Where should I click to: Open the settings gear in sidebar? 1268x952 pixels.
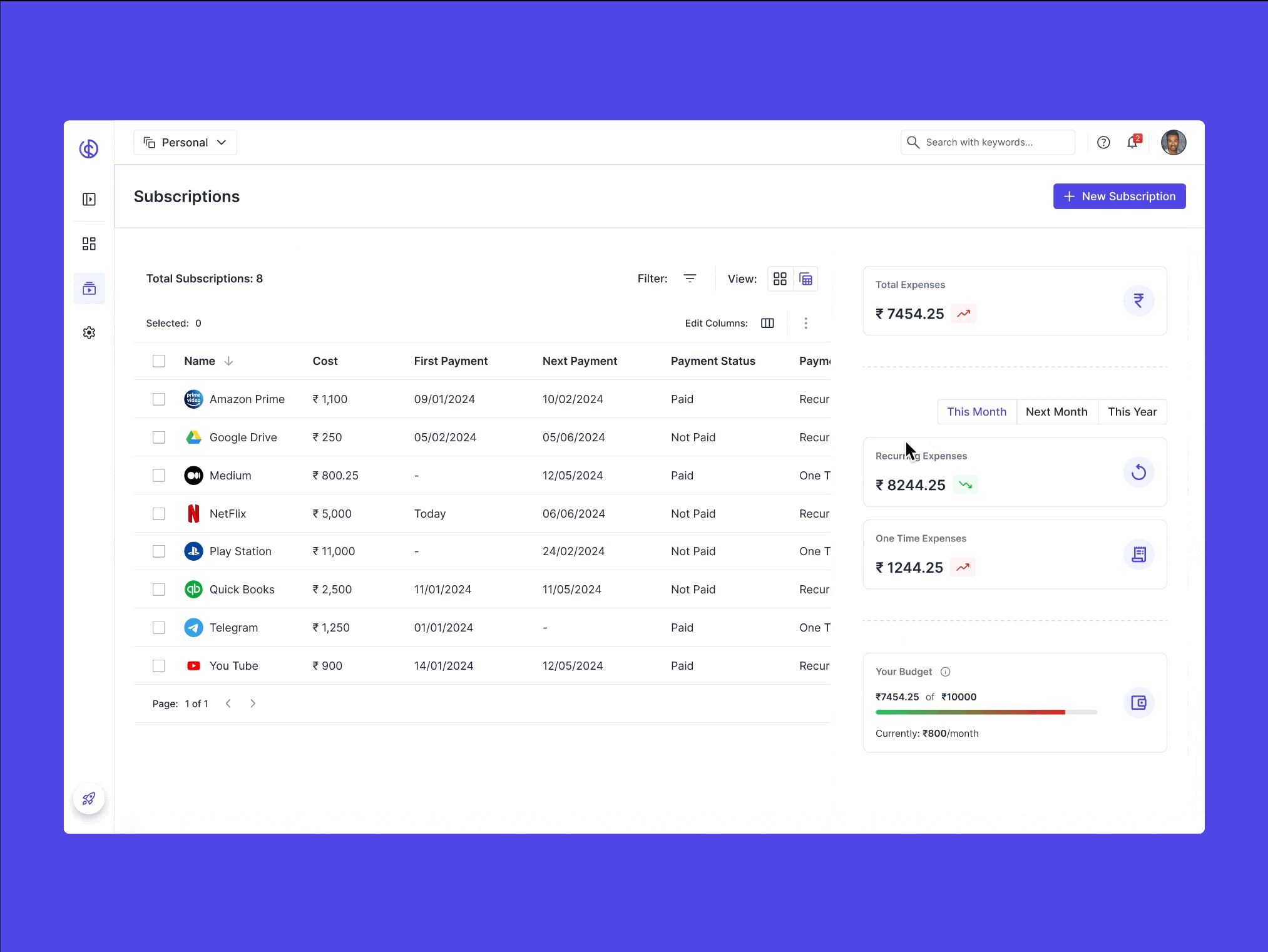point(89,332)
